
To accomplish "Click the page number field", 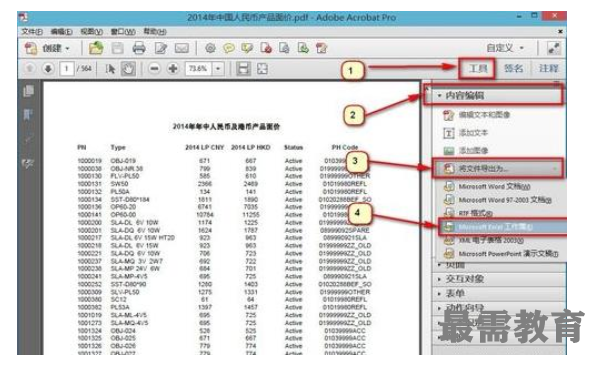I will click(67, 69).
